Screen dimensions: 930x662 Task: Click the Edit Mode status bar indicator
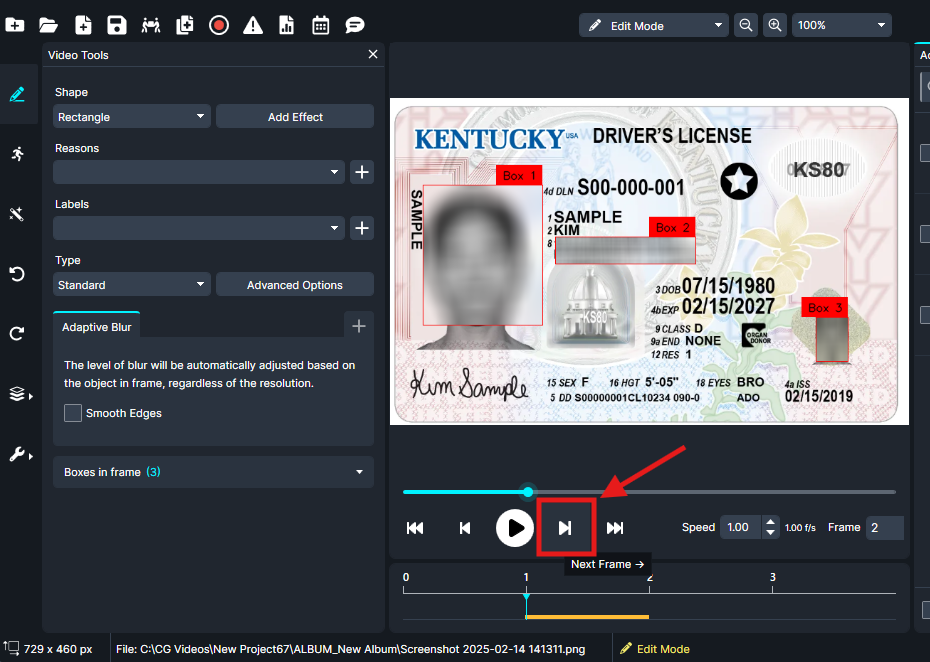click(655, 649)
